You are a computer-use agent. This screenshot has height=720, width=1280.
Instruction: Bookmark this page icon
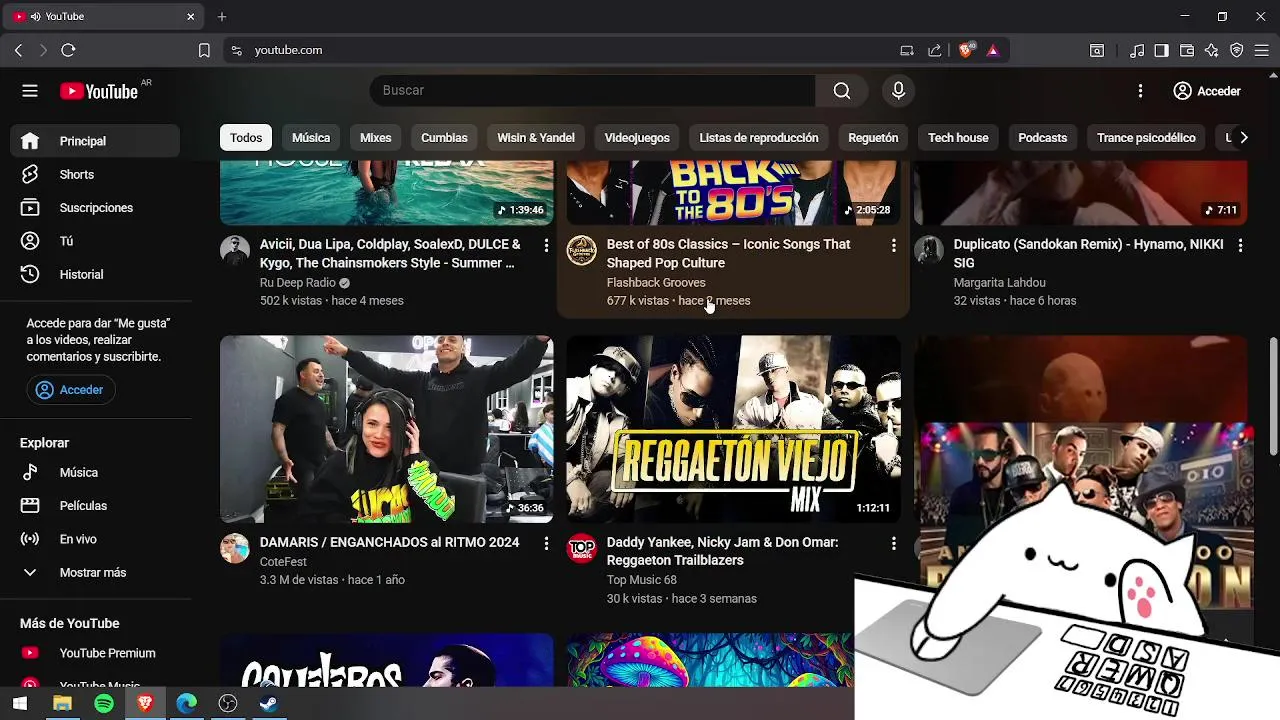coord(204,50)
